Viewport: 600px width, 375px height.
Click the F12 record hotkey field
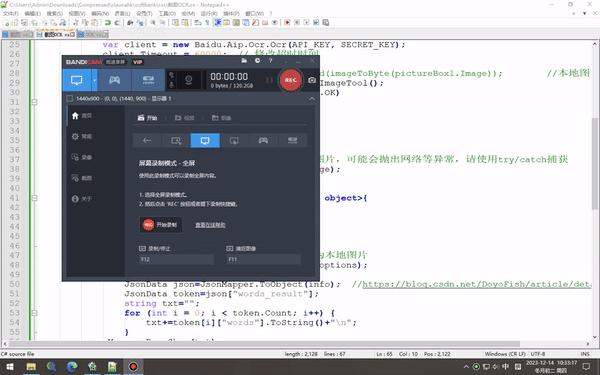pyautogui.click(x=176, y=259)
